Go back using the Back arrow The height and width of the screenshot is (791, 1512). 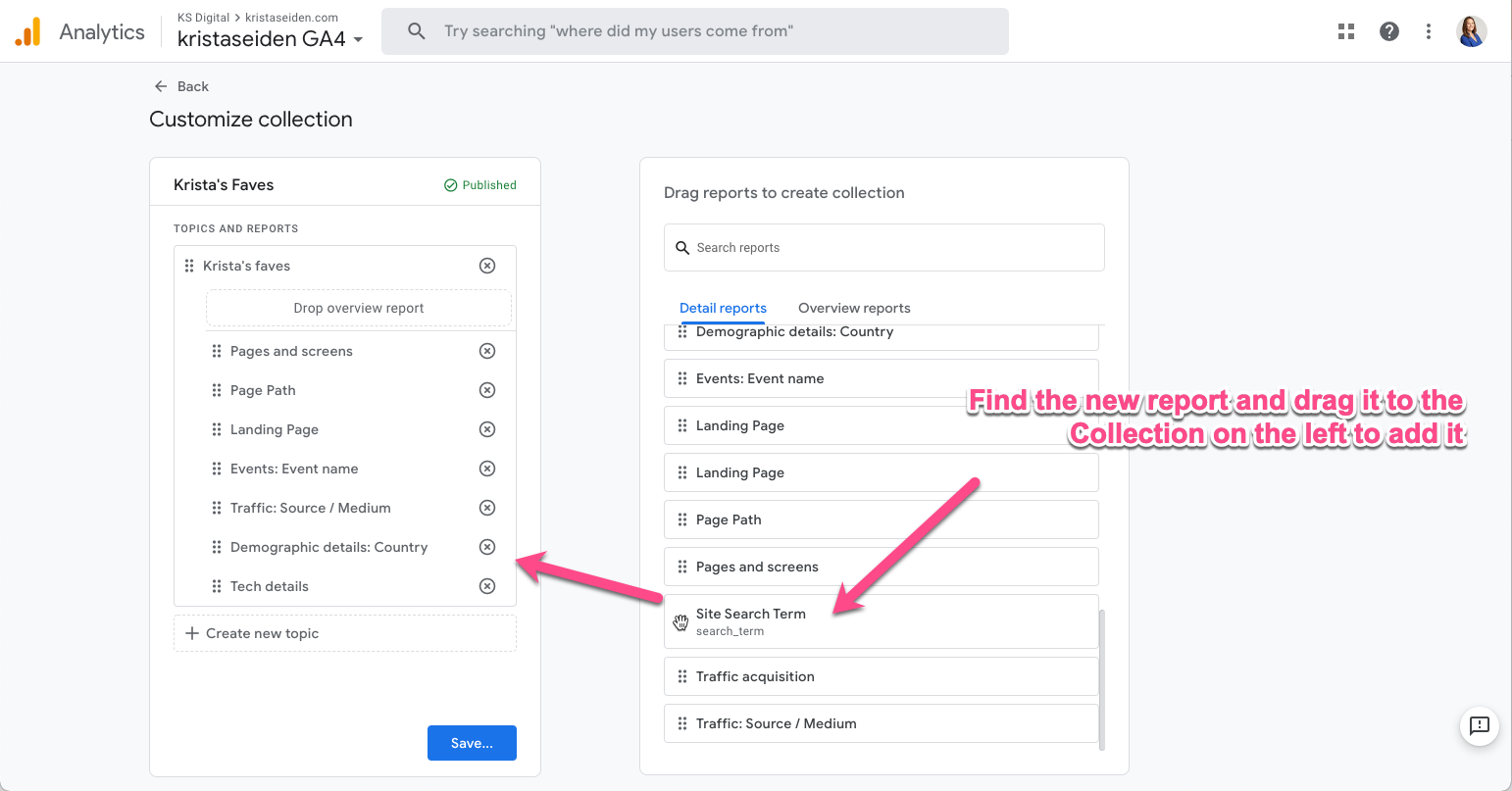tap(162, 86)
